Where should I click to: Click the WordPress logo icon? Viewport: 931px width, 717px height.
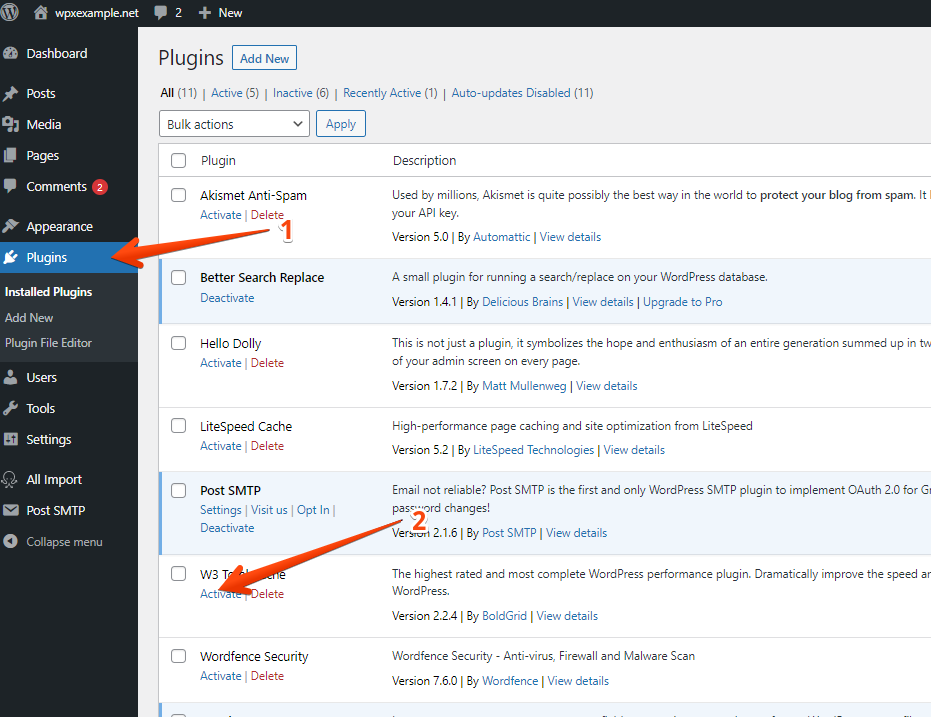(9, 12)
